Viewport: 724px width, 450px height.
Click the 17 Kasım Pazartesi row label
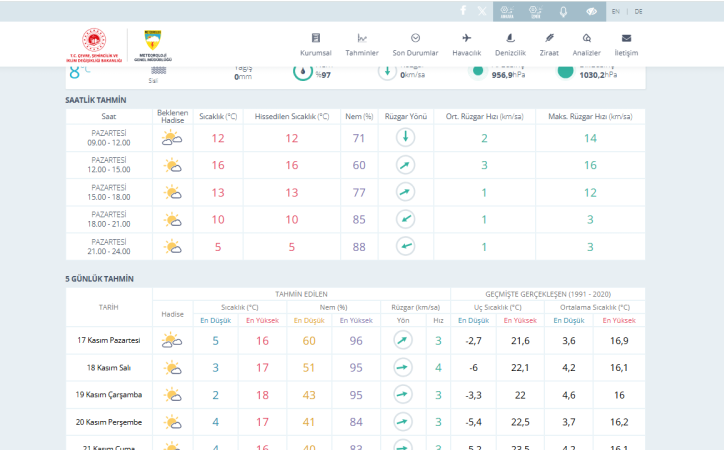click(109, 341)
